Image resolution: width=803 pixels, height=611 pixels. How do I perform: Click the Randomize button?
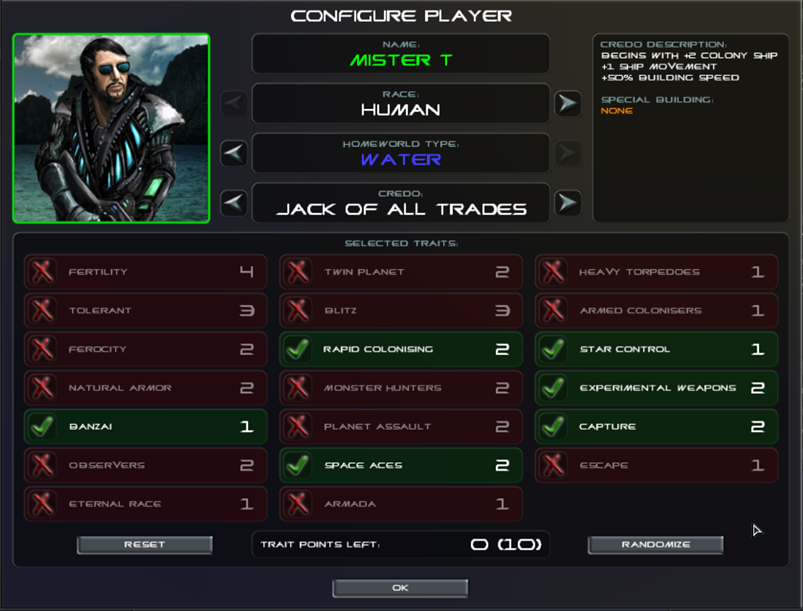656,544
